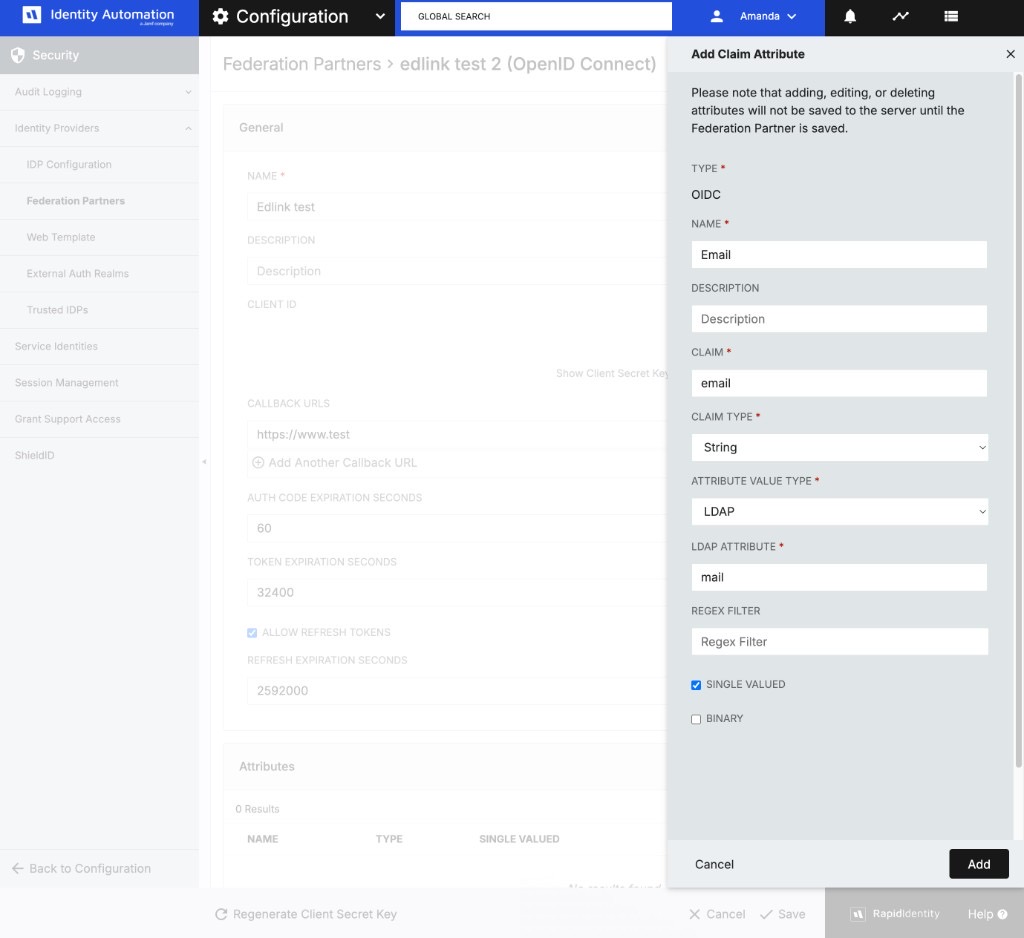Open Help in the footer
1024x938 pixels.
point(987,914)
